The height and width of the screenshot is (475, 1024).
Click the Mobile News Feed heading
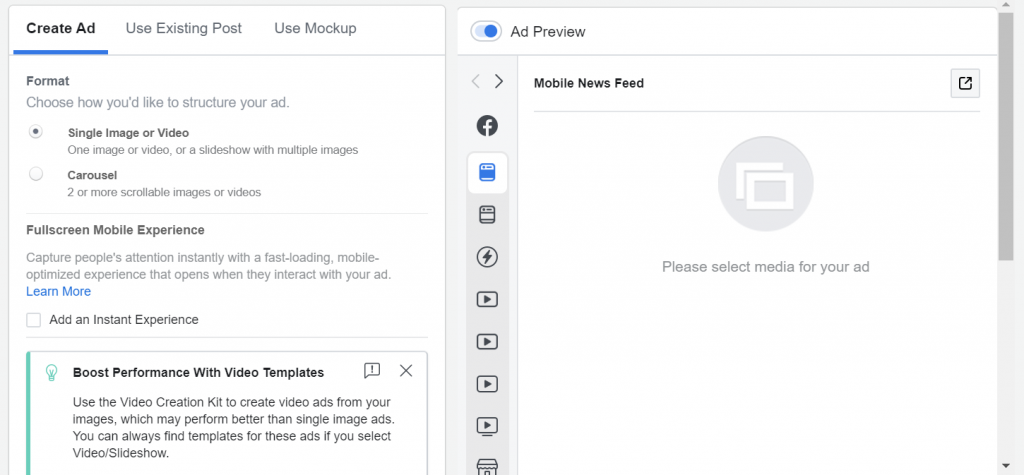pos(588,83)
